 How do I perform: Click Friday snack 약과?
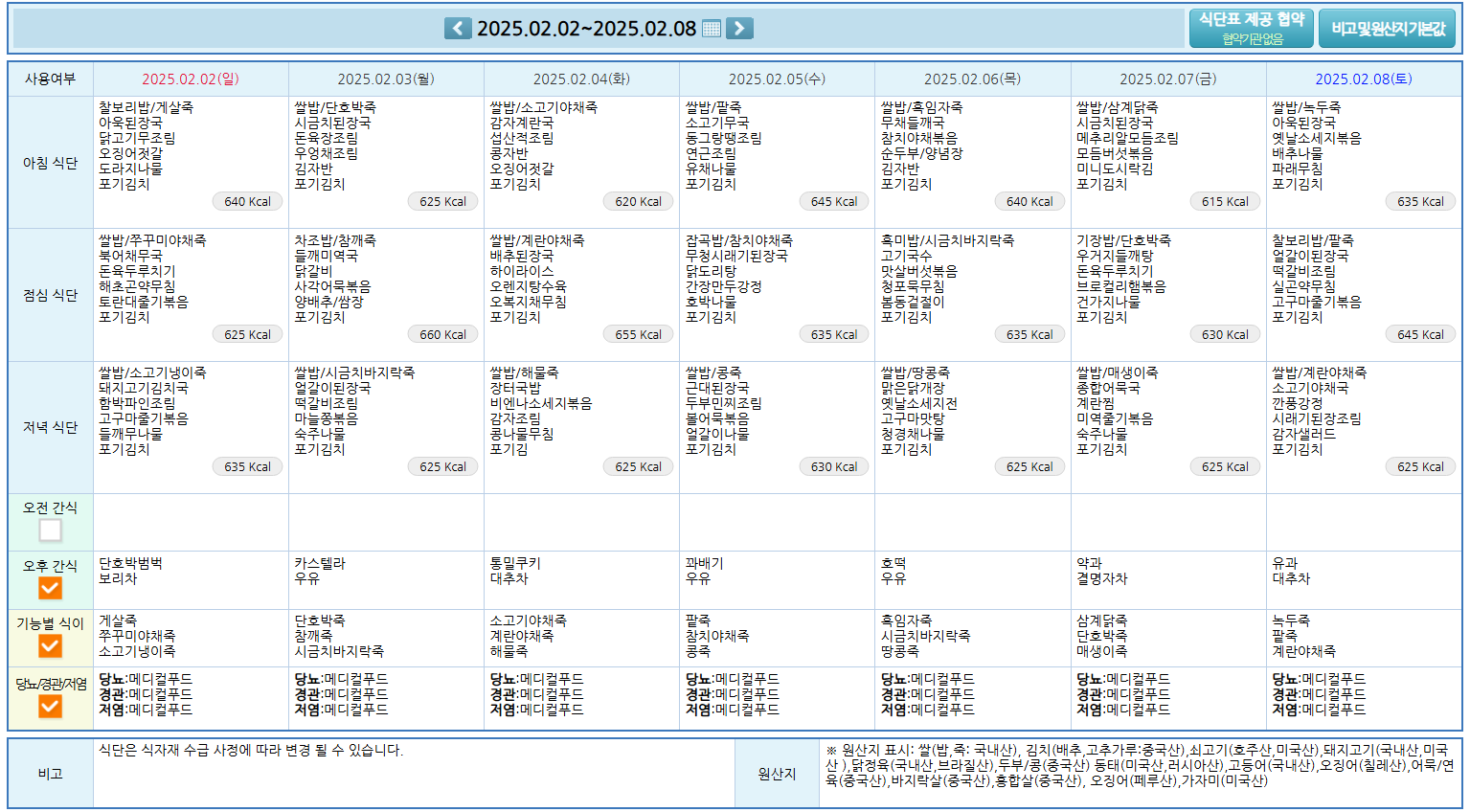click(1089, 563)
